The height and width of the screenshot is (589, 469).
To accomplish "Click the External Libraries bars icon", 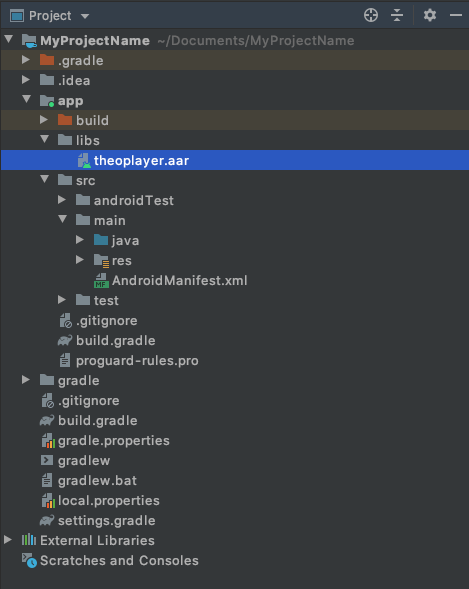I will 29,540.
